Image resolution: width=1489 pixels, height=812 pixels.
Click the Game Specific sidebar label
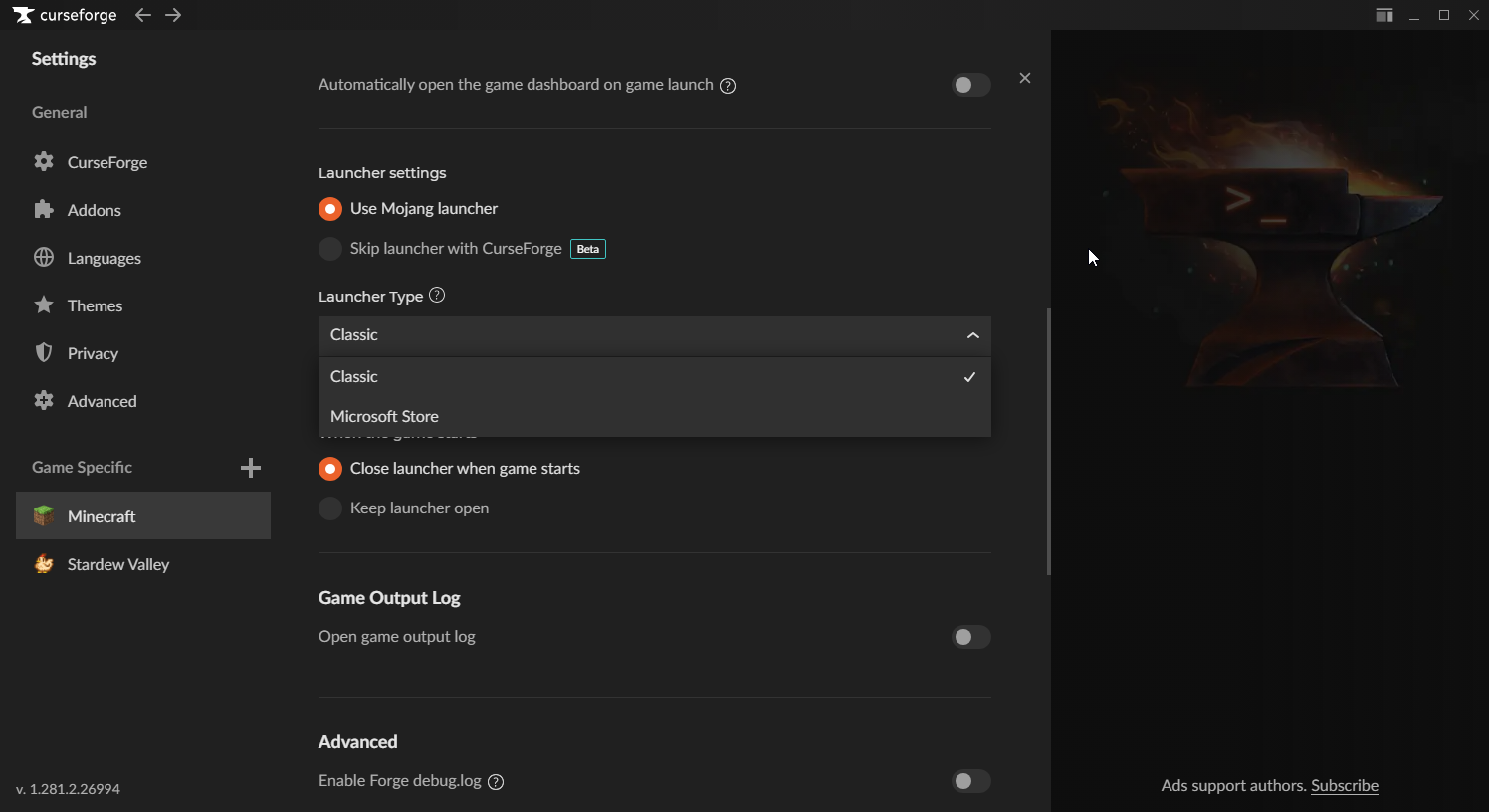pos(82,468)
